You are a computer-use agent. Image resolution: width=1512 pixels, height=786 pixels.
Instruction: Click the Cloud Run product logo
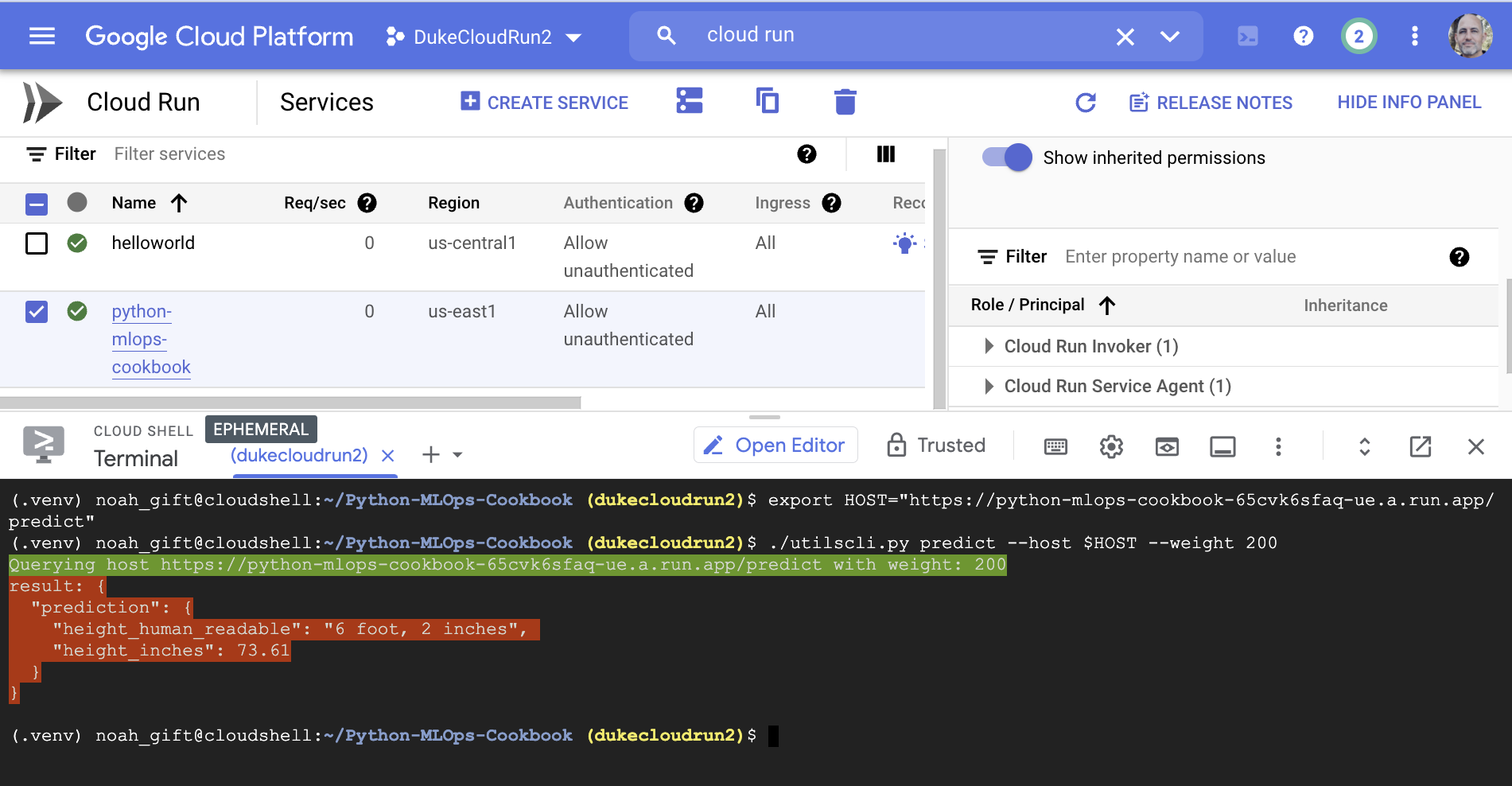point(41,103)
